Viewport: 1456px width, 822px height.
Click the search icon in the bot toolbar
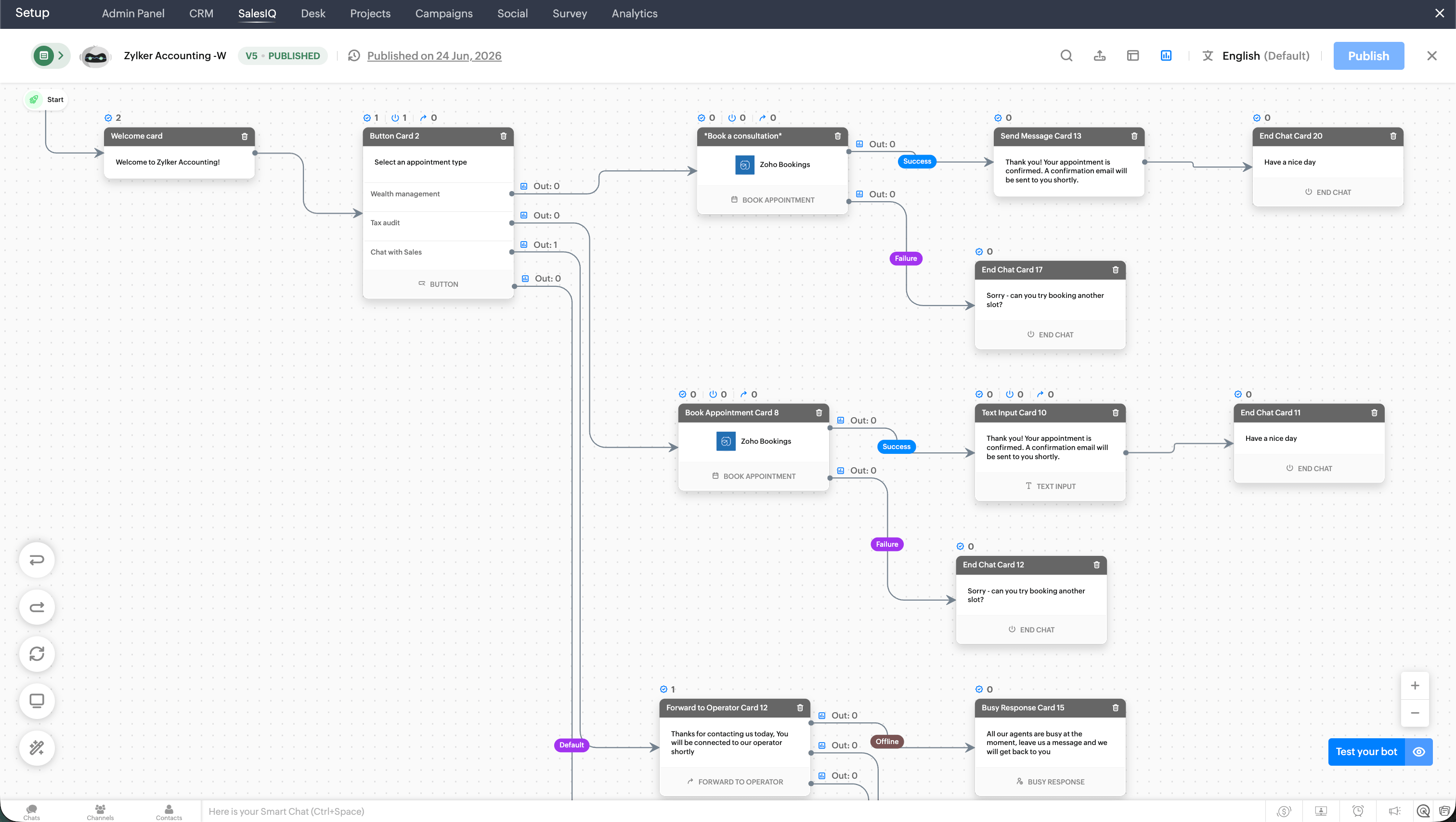1066,55
